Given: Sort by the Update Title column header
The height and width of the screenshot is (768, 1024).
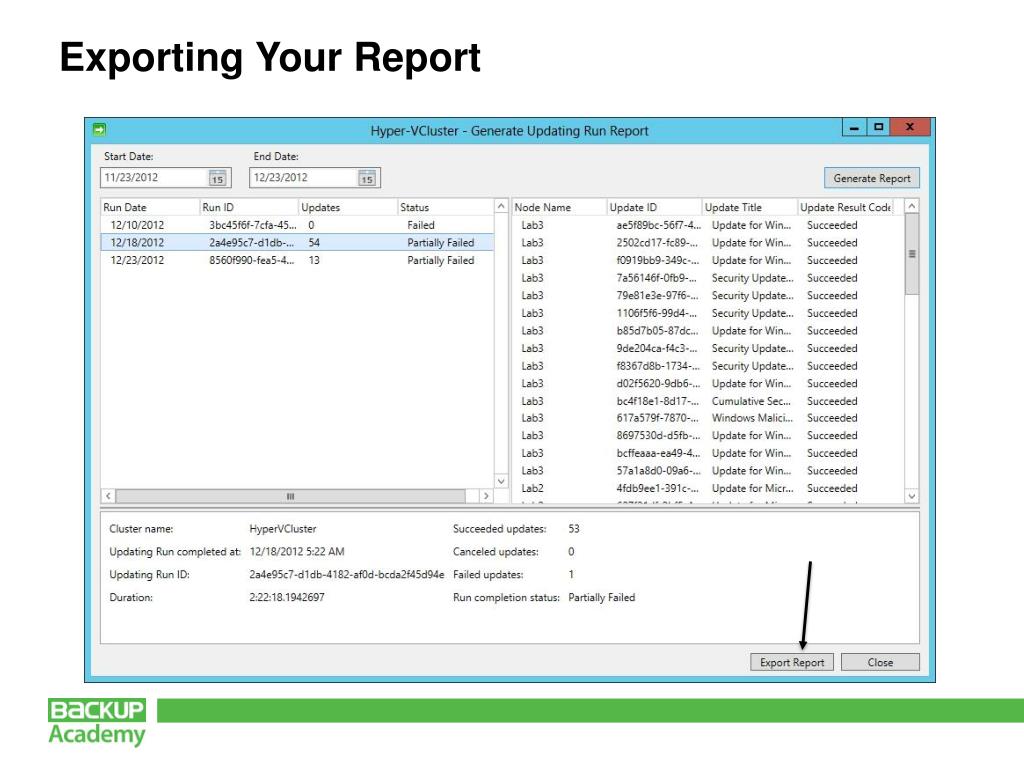Looking at the screenshot, I should coord(750,207).
